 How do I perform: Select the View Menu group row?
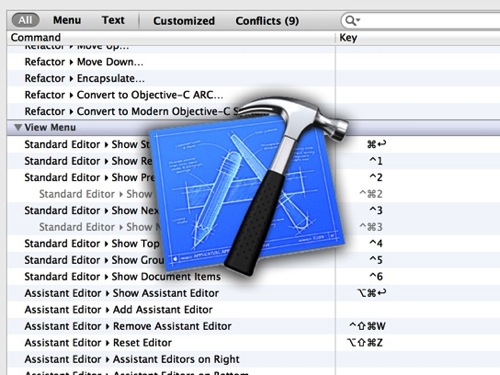[253, 127]
